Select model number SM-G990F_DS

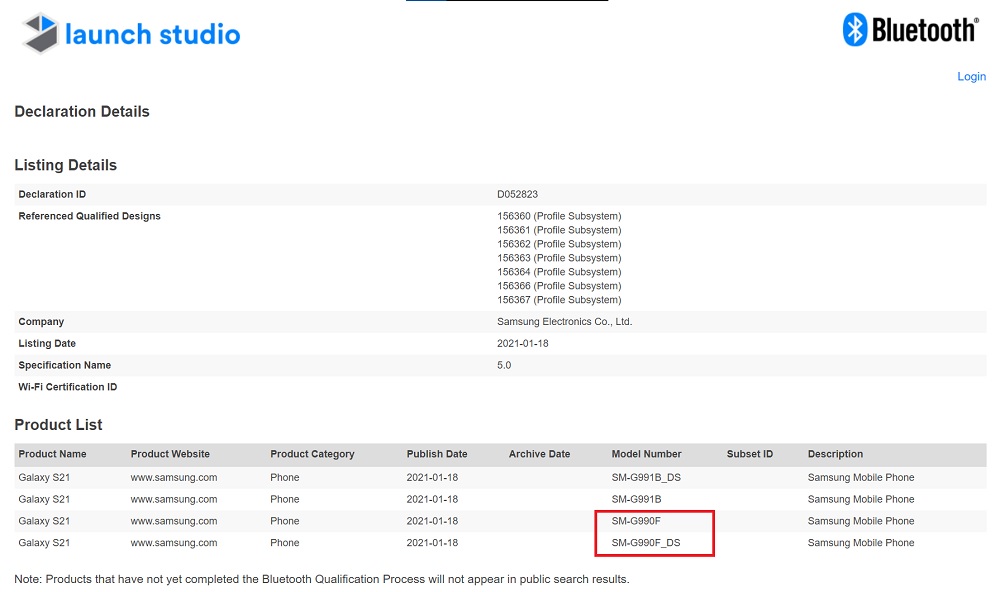click(x=646, y=543)
